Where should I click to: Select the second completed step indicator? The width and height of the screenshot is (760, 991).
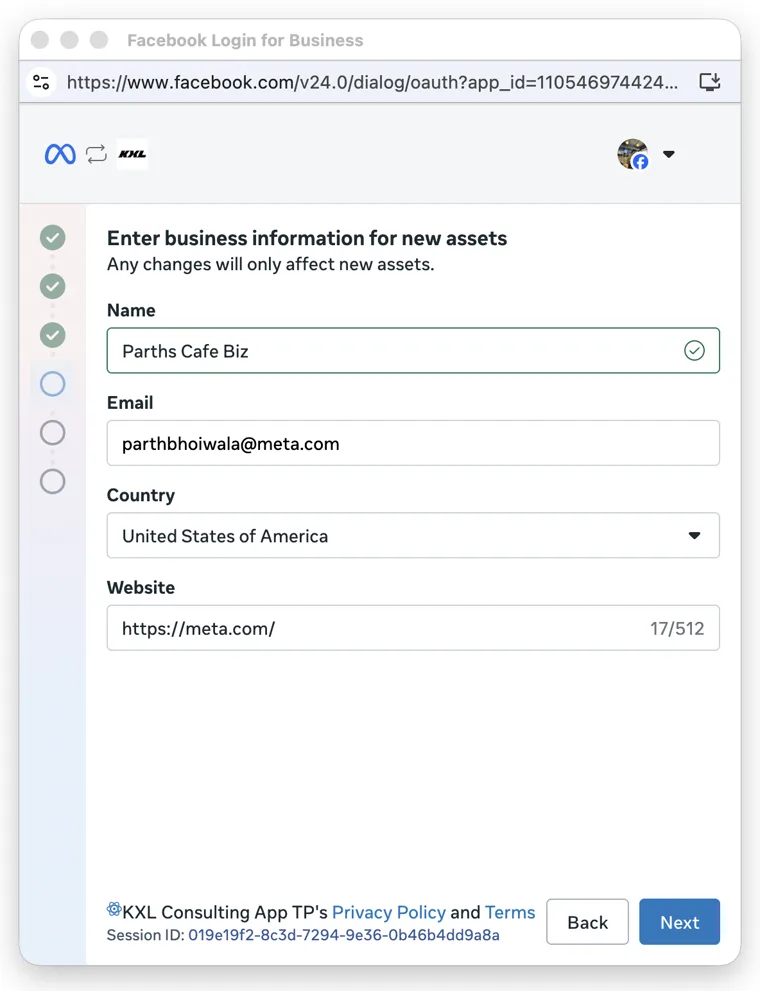52,286
